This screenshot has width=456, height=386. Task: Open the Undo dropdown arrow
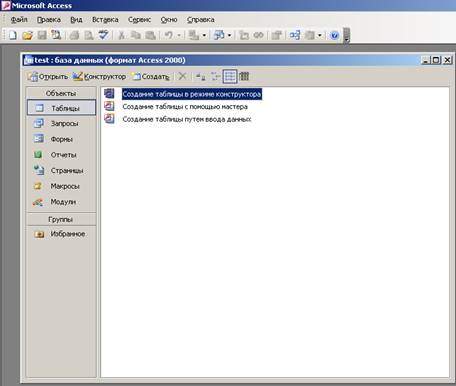click(x=179, y=35)
